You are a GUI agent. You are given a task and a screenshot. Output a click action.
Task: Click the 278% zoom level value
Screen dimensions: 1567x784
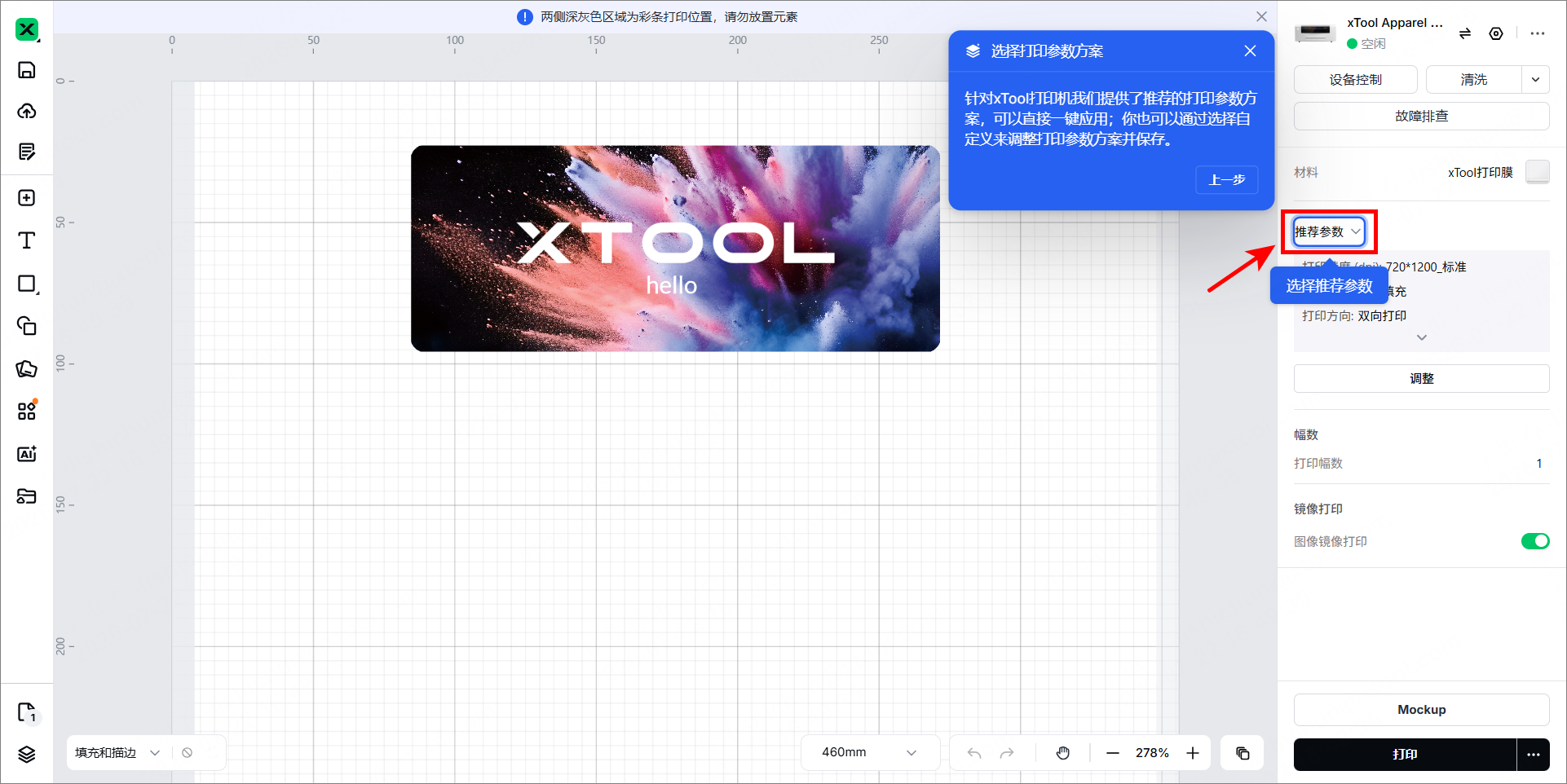[x=1152, y=753]
